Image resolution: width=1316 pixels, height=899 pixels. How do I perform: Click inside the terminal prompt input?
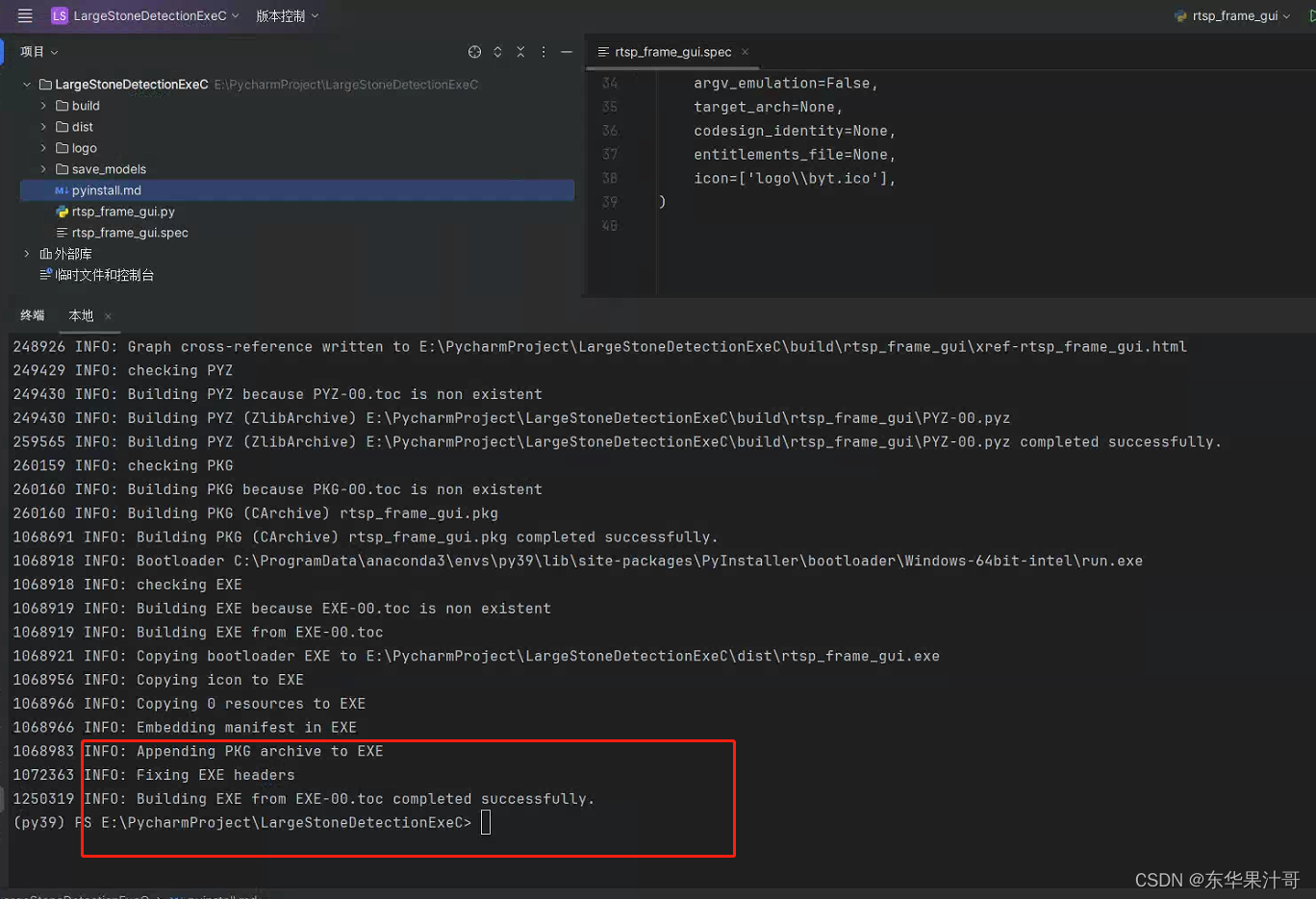coord(486,822)
